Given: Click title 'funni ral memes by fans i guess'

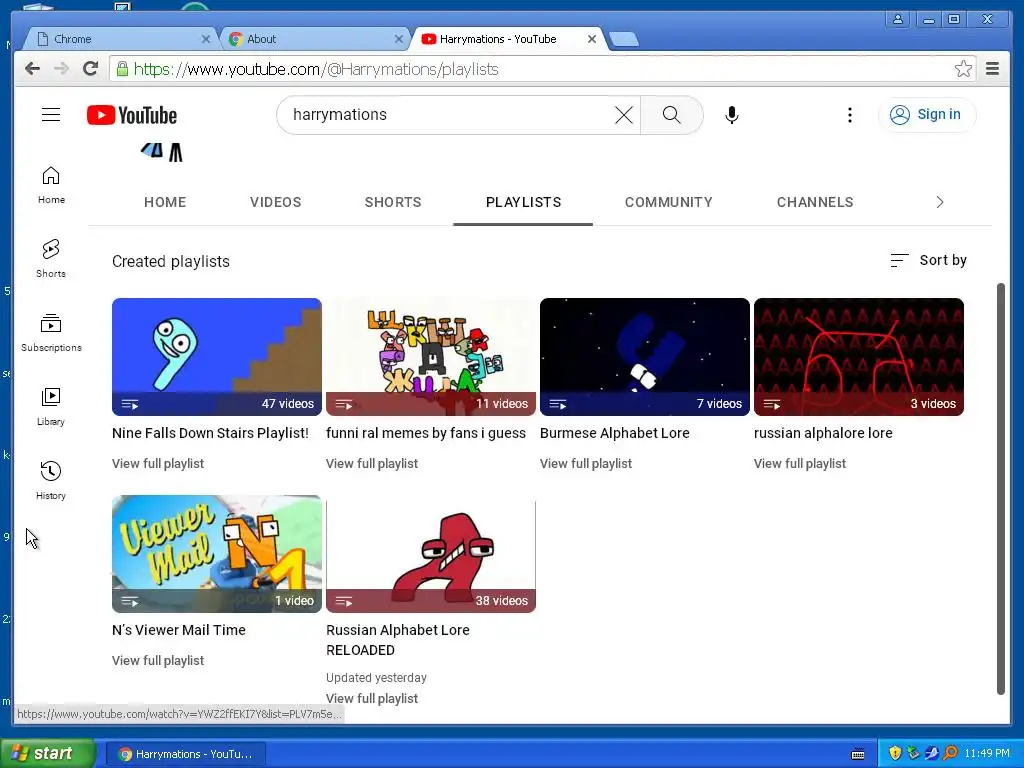Looking at the screenshot, I should [426, 434].
